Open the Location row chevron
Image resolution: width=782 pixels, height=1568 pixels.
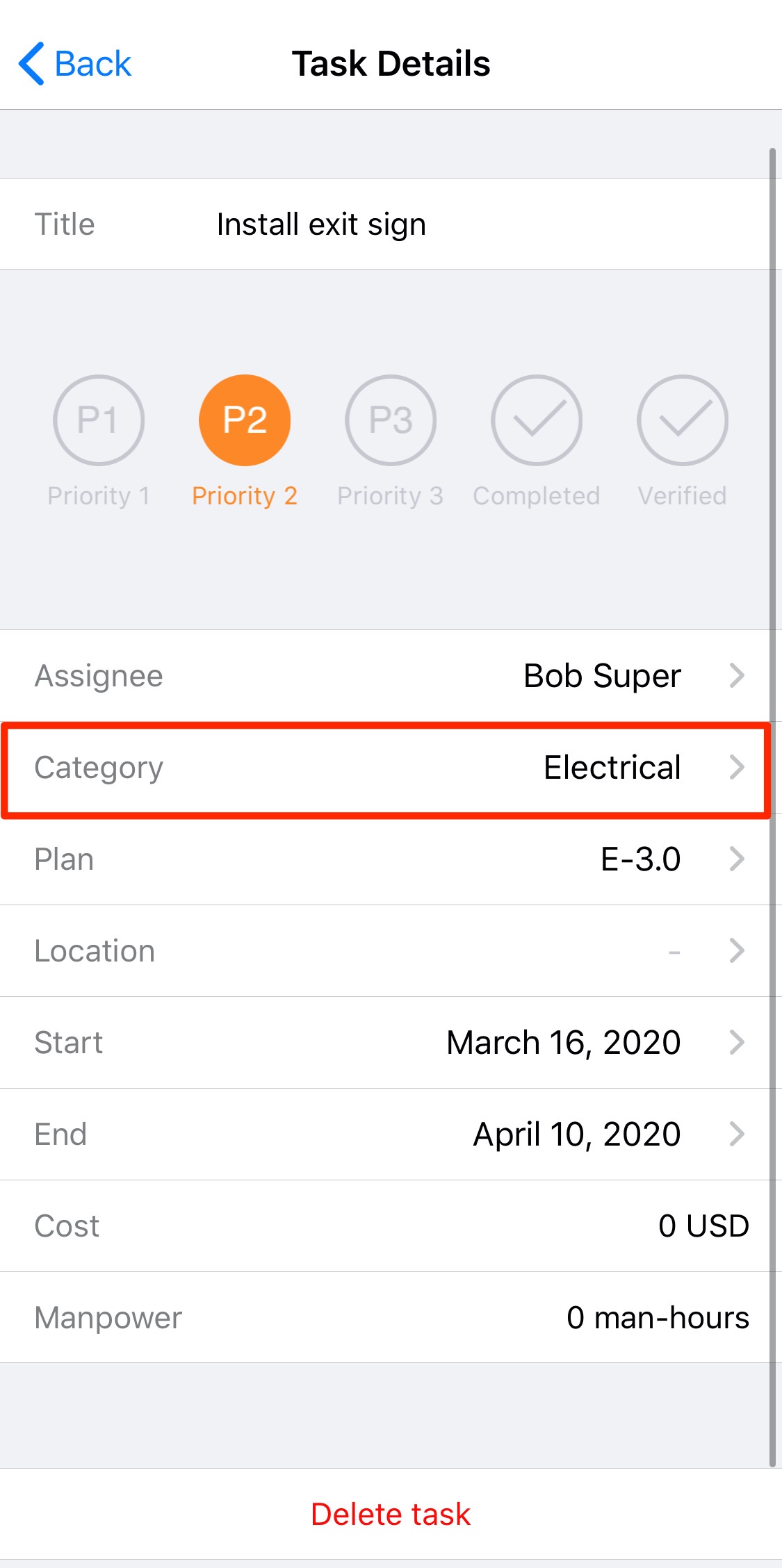[737, 950]
